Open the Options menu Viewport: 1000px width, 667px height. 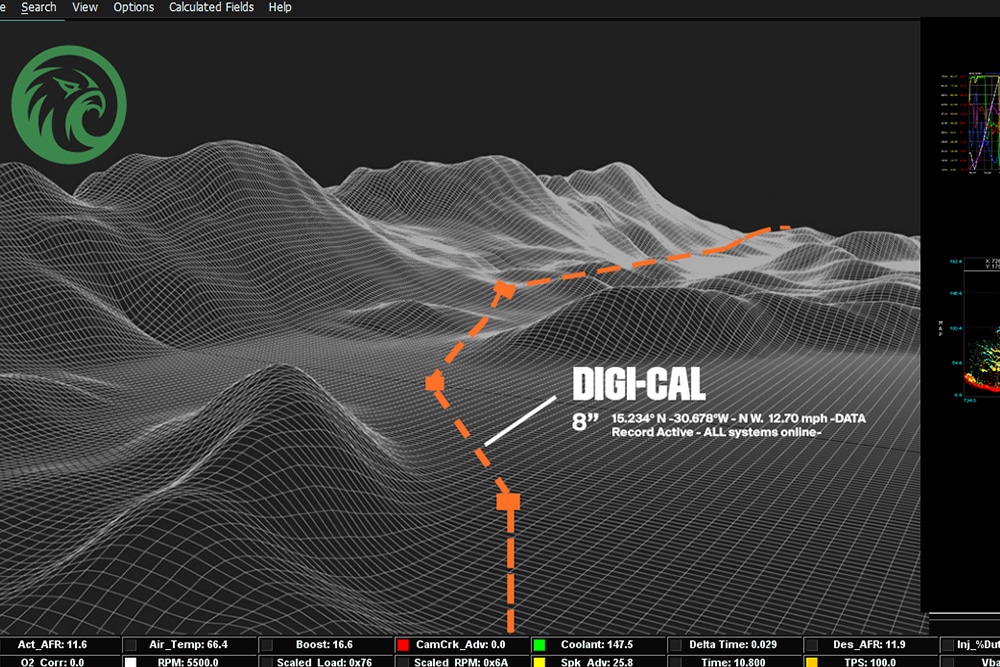click(133, 7)
